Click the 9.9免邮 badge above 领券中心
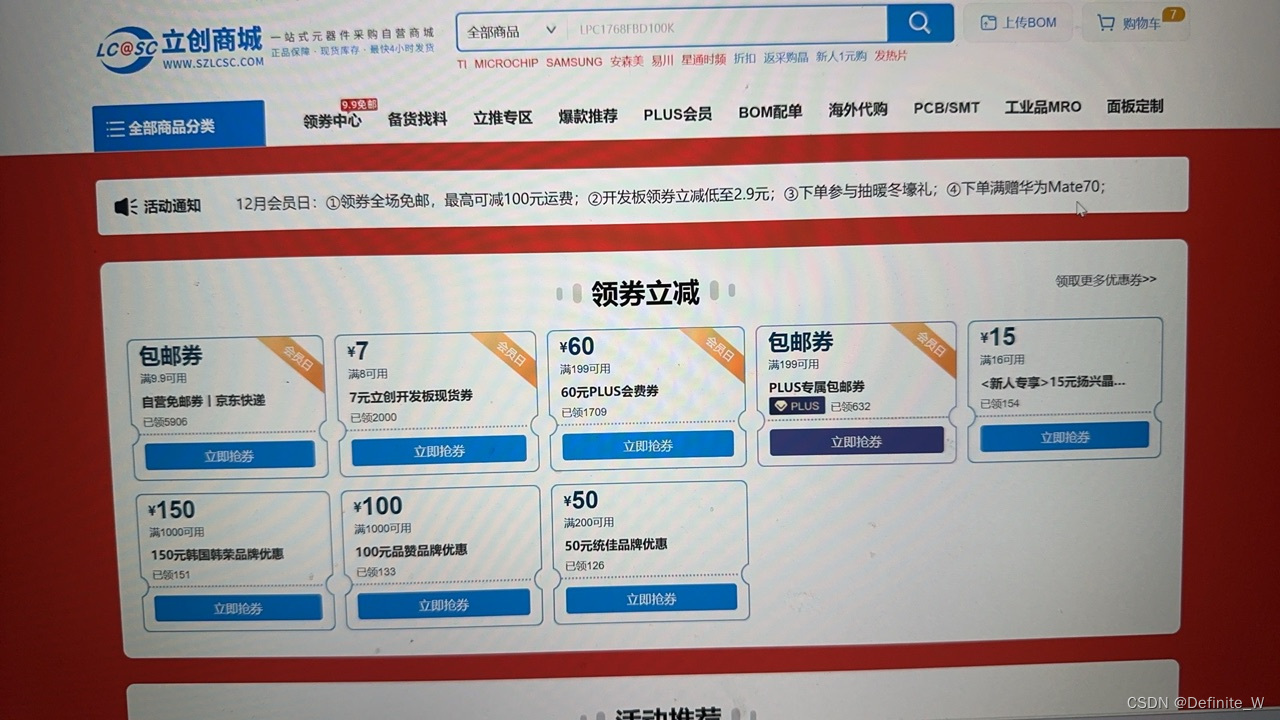Screen dimensions: 1280x720 click(359, 104)
